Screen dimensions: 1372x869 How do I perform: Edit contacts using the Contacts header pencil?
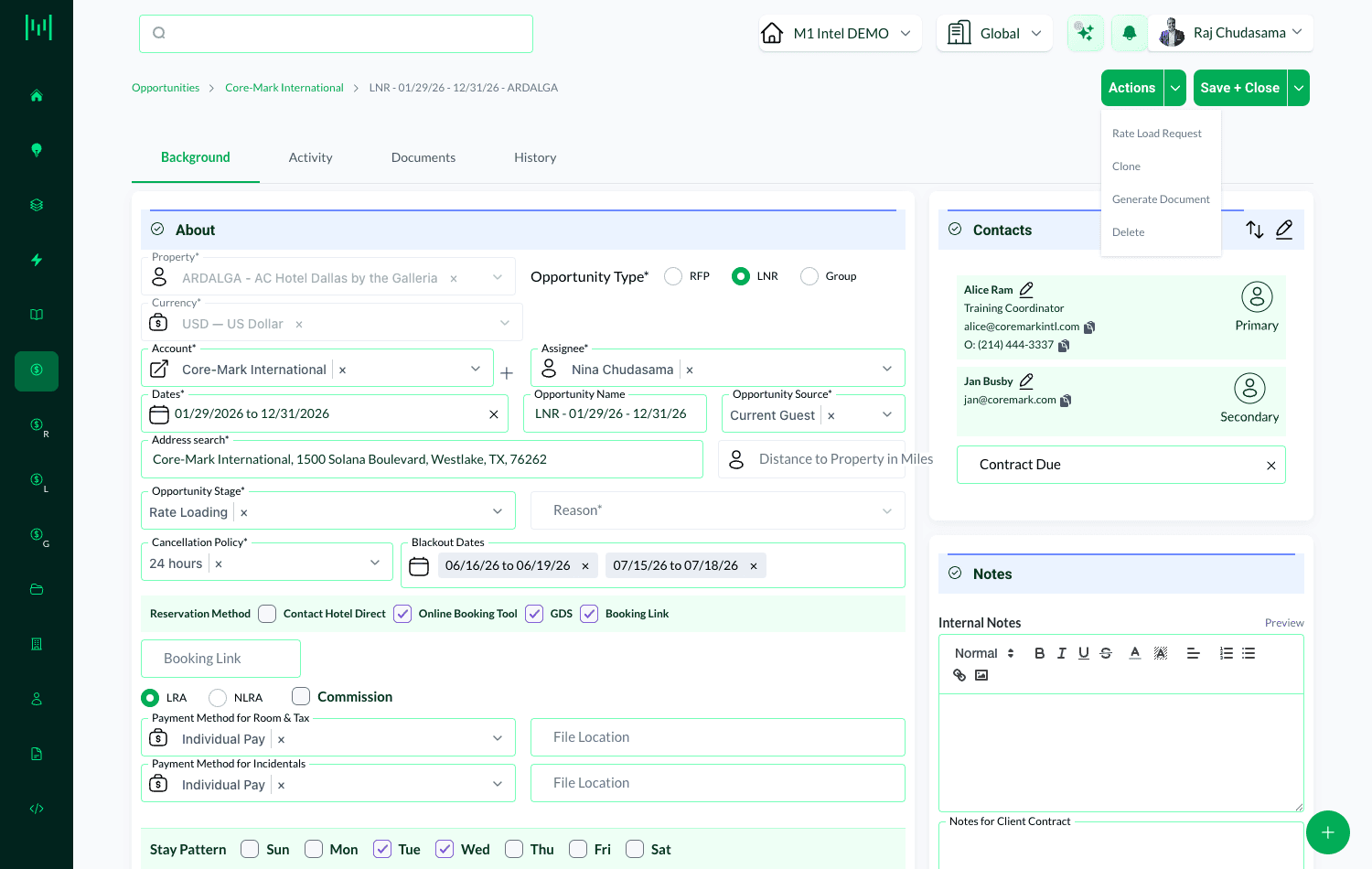[1284, 230]
